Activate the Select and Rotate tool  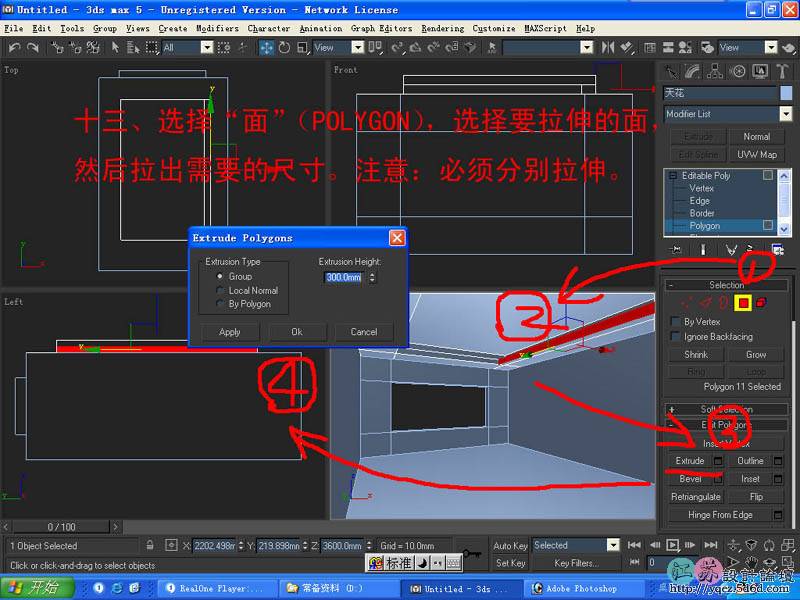point(284,48)
